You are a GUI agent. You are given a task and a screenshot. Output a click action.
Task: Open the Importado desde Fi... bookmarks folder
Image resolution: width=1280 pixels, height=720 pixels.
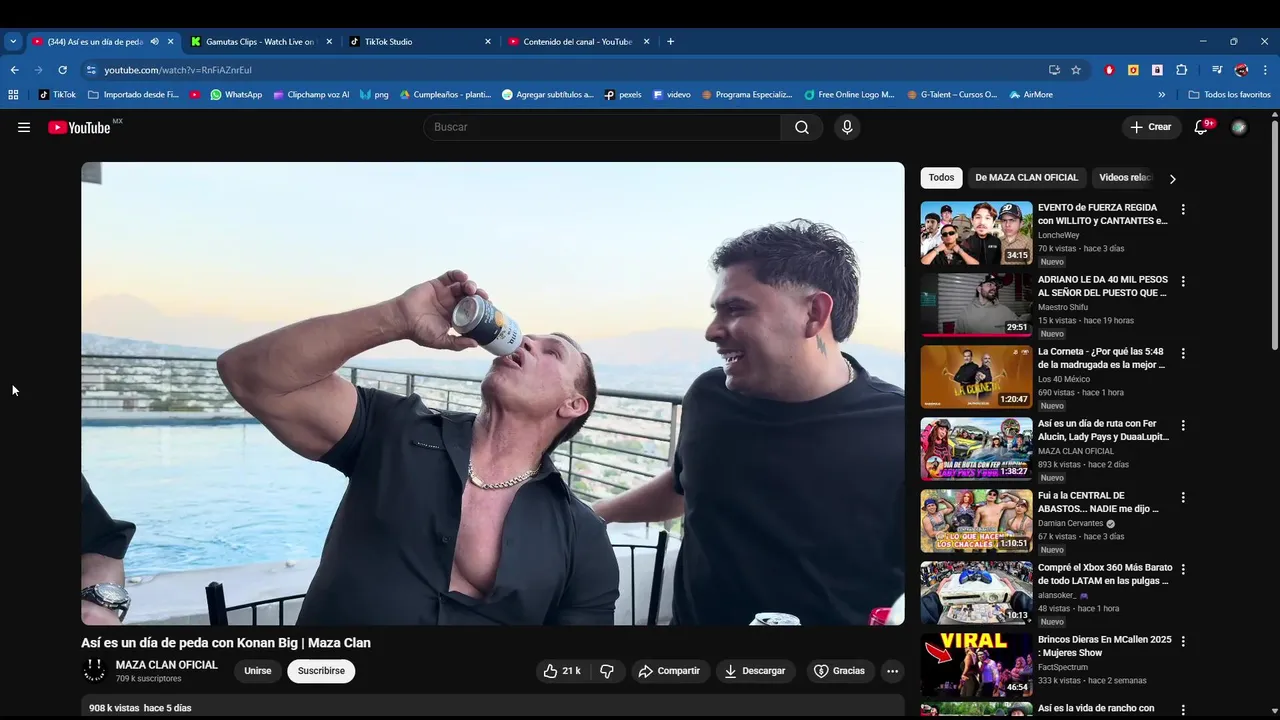tap(133, 95)
